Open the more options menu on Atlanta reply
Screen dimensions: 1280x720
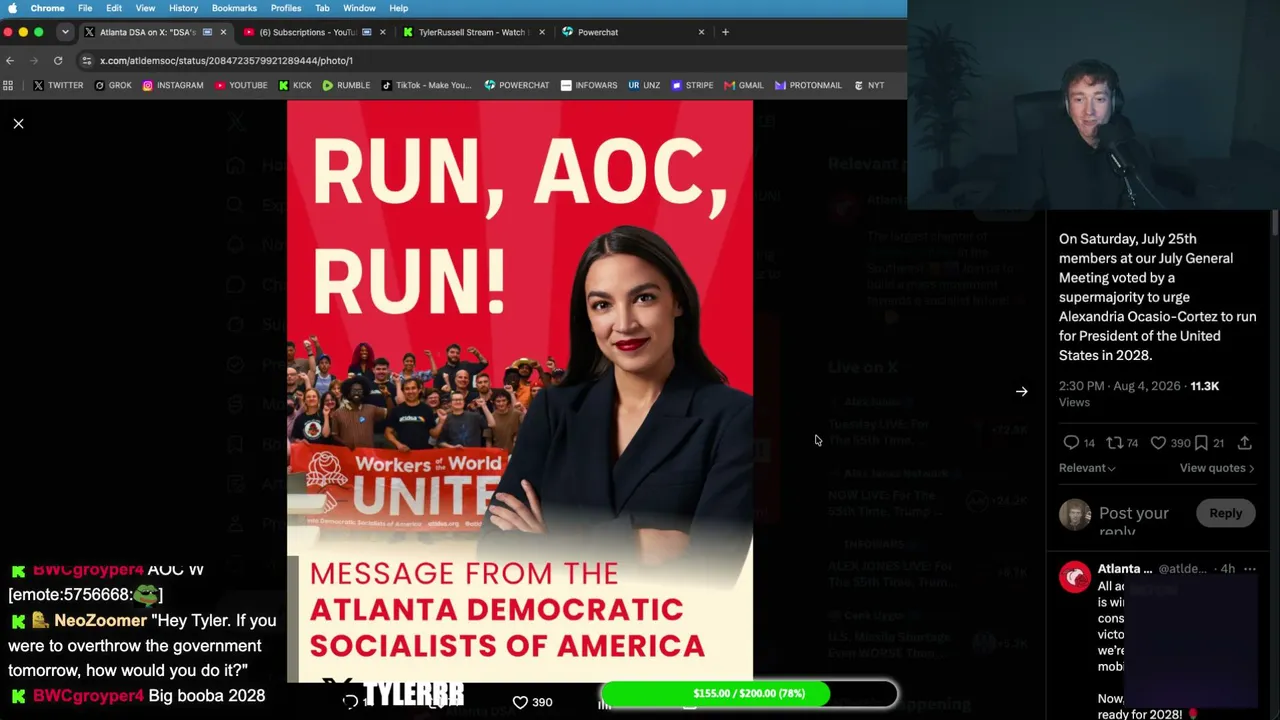[1249, 569]
